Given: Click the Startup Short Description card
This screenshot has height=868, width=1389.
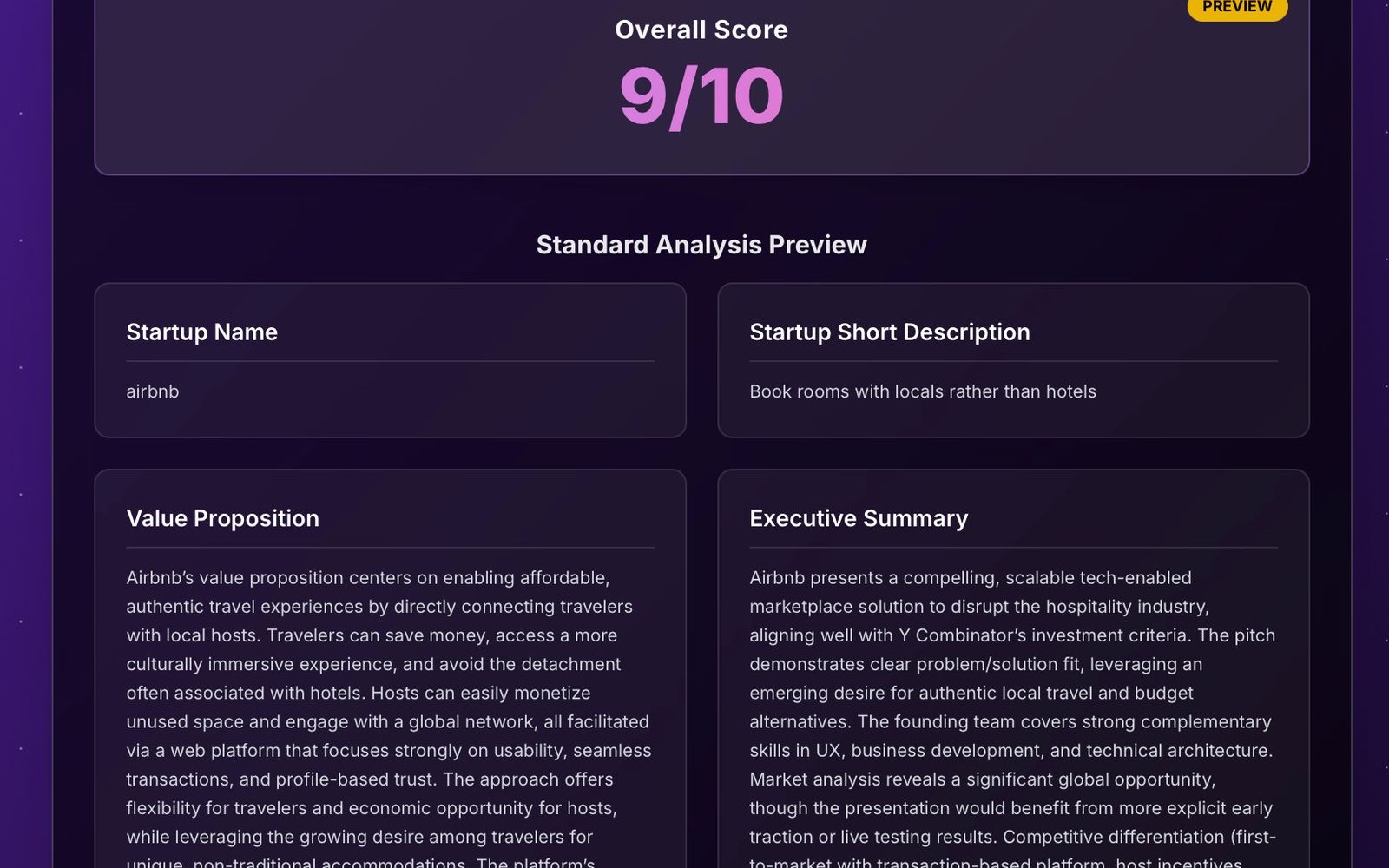Looking at the screenshot, I should [1013, 358].
